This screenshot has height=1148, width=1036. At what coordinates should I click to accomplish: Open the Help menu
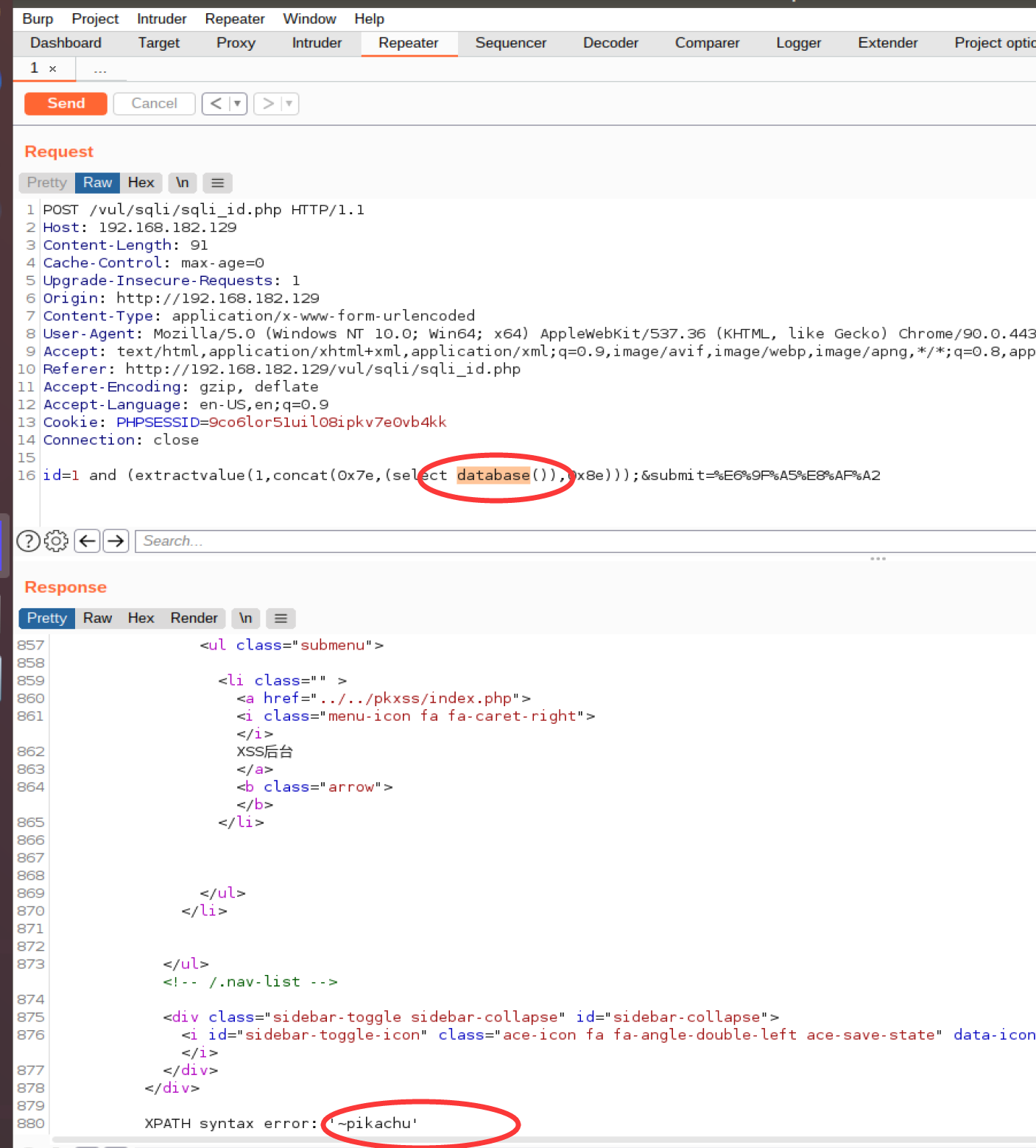[x=369, y=18]
